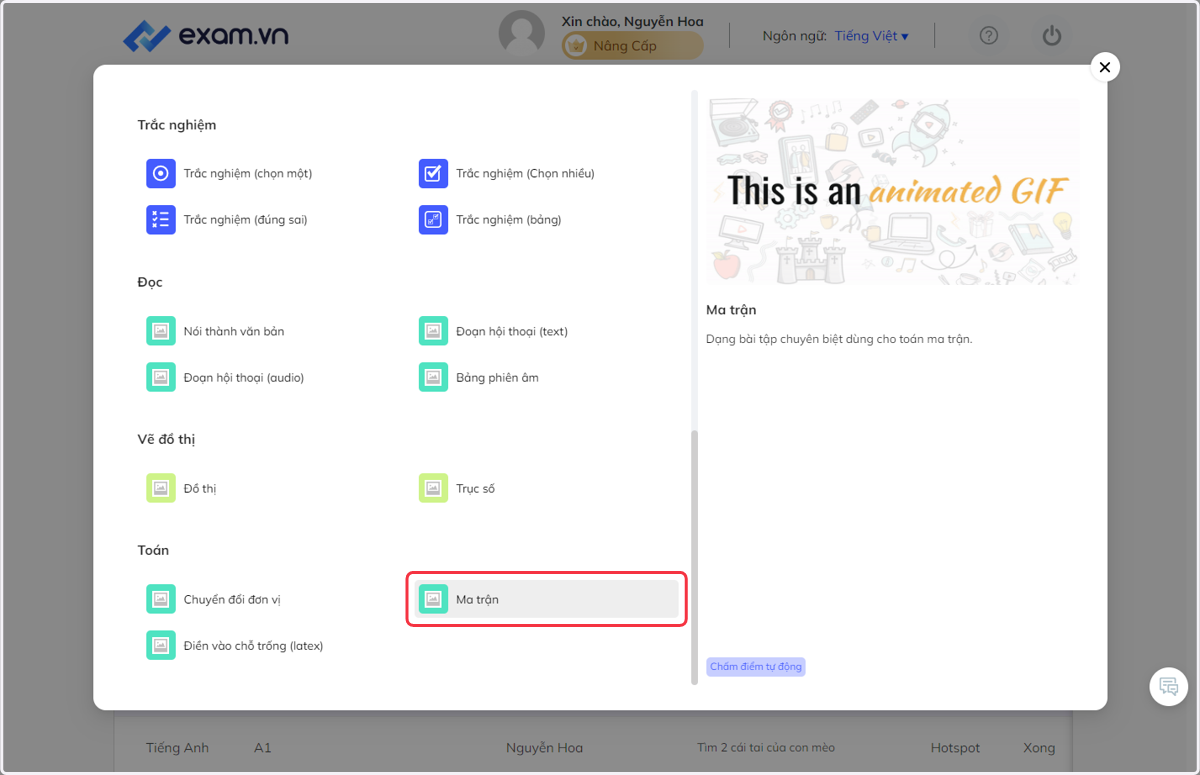The height and width of the screenshot is (775, 1200).
Task: Pick the Nói thành văn bản label
Action: 234,331
